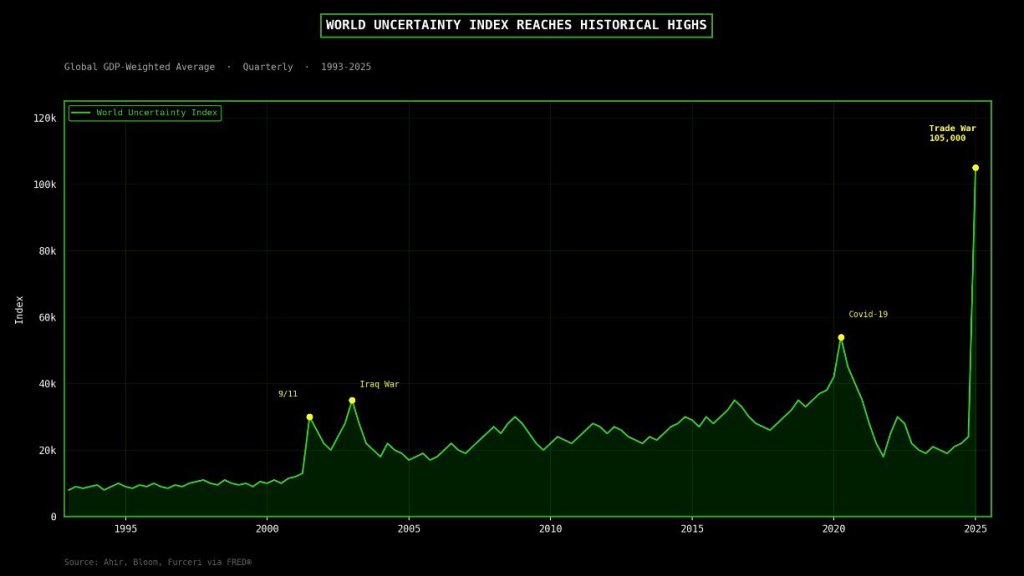Screen dimensions: 1024x576
Task: Click the chart title text box
Action: [516, 25]
